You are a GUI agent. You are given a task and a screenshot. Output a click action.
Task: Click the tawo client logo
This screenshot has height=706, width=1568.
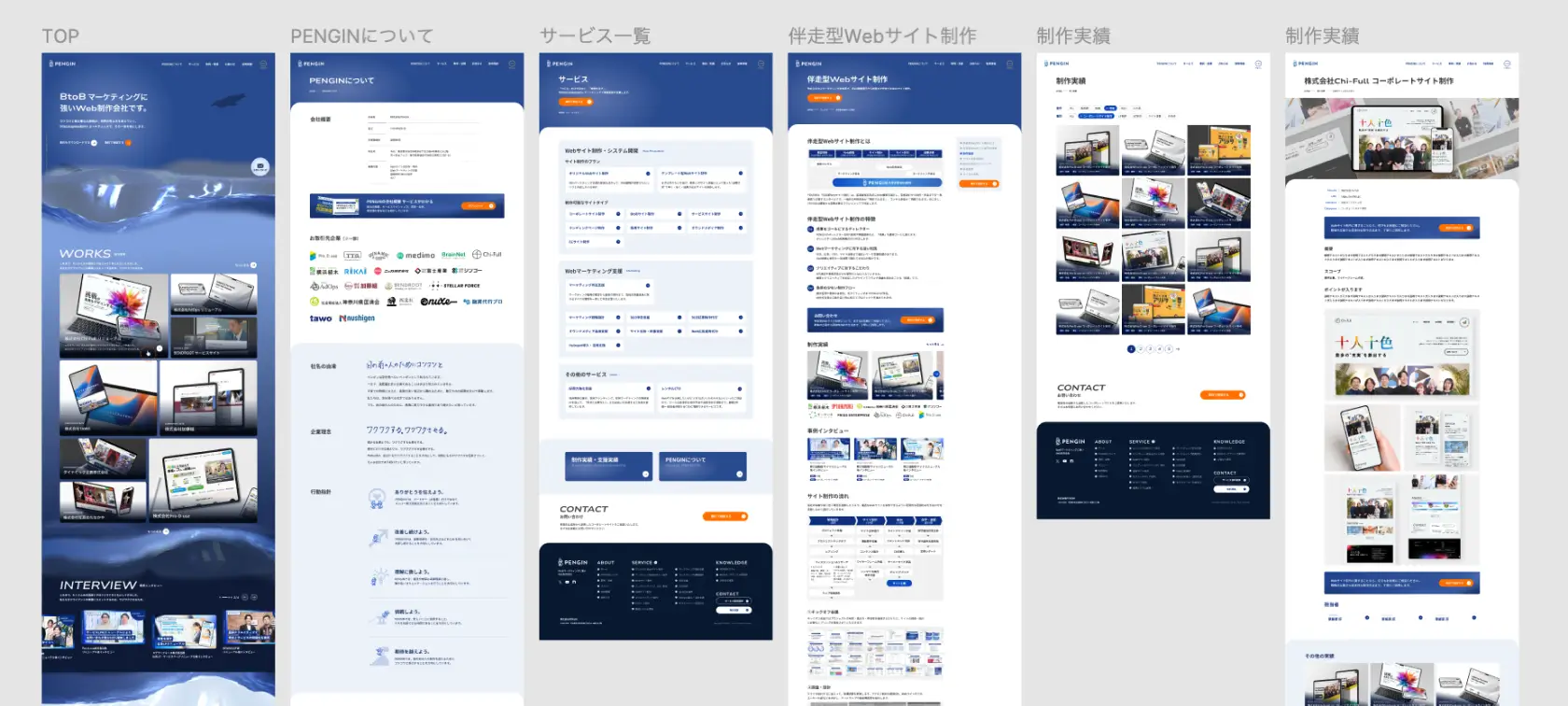pyautogui.click(x=320, y=318)
